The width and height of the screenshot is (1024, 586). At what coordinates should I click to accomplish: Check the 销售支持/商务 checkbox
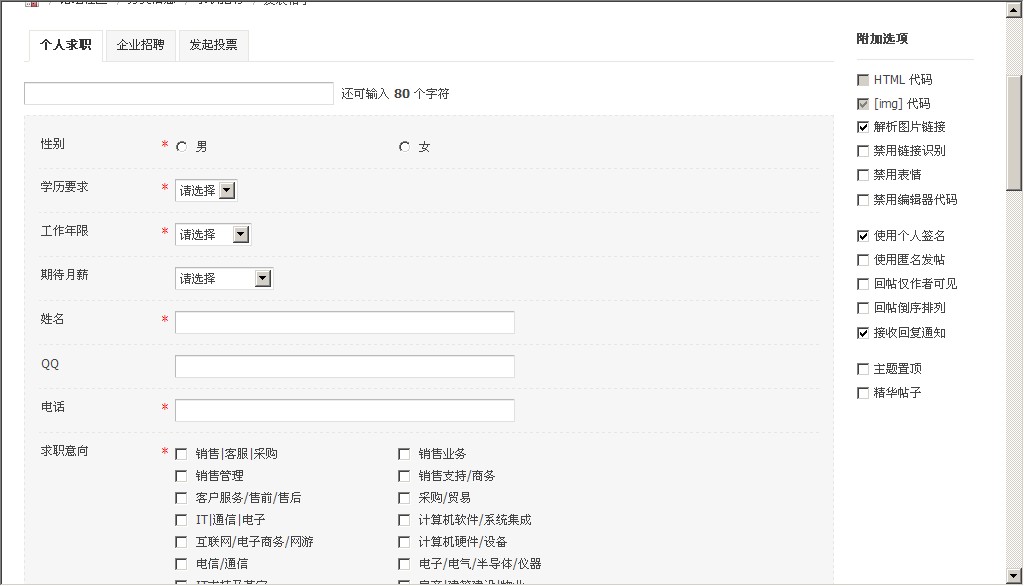point(404,476)
